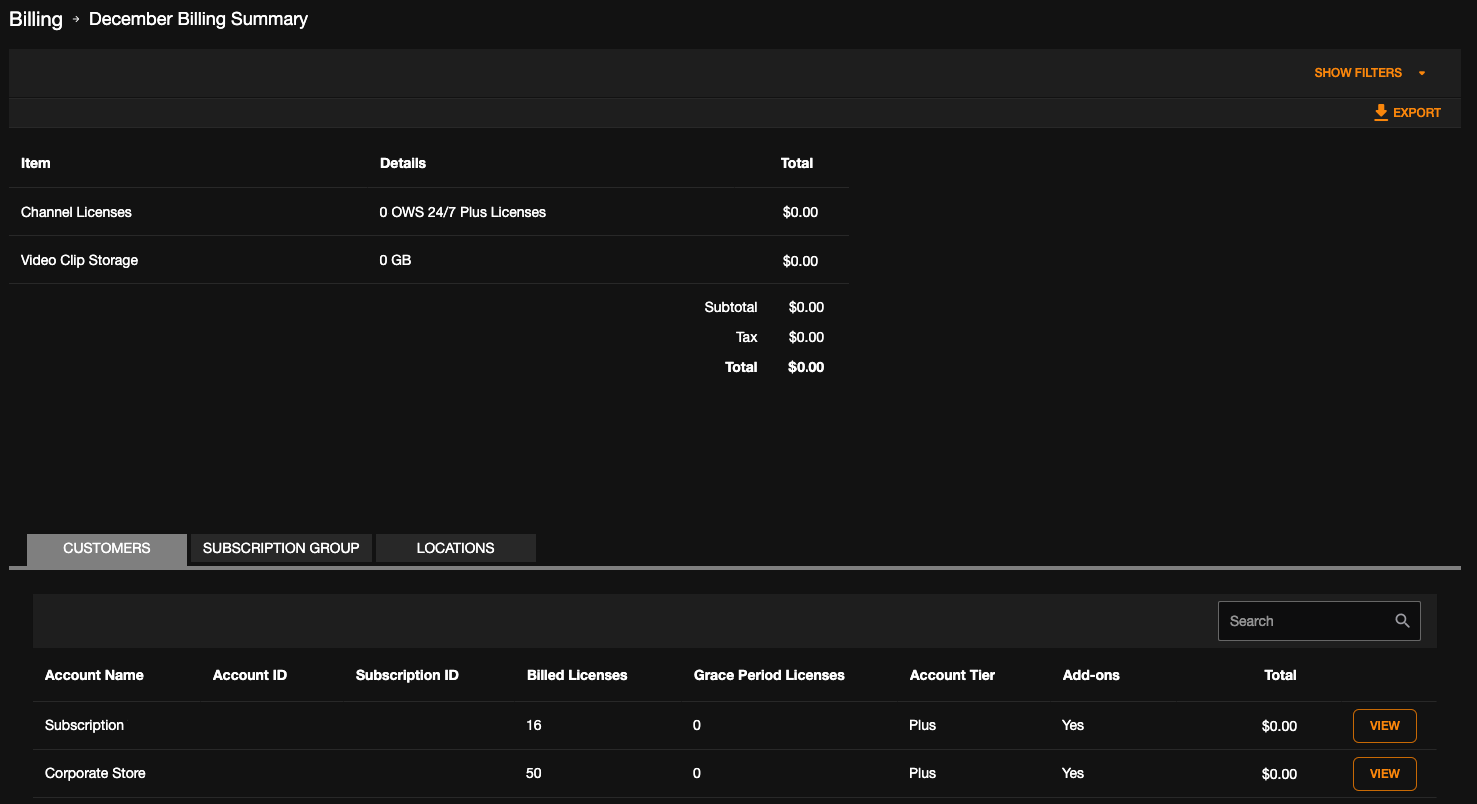
Task: Click Plus tier in Subscription row
Action: point(923,725)
